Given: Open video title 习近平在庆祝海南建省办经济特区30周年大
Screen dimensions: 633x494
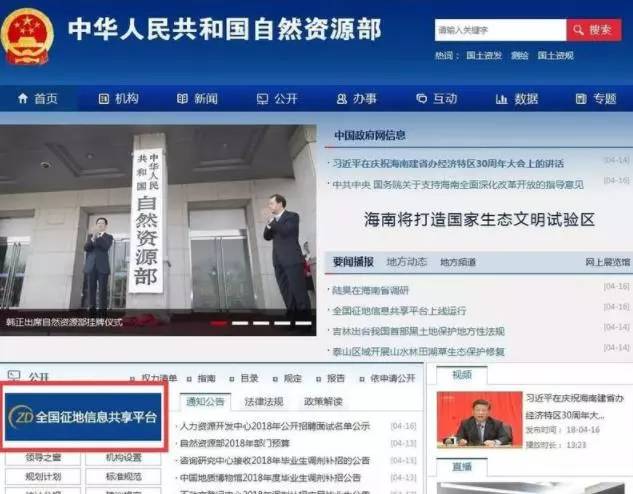Looking at the screenshot, I should tap(575, 406).
